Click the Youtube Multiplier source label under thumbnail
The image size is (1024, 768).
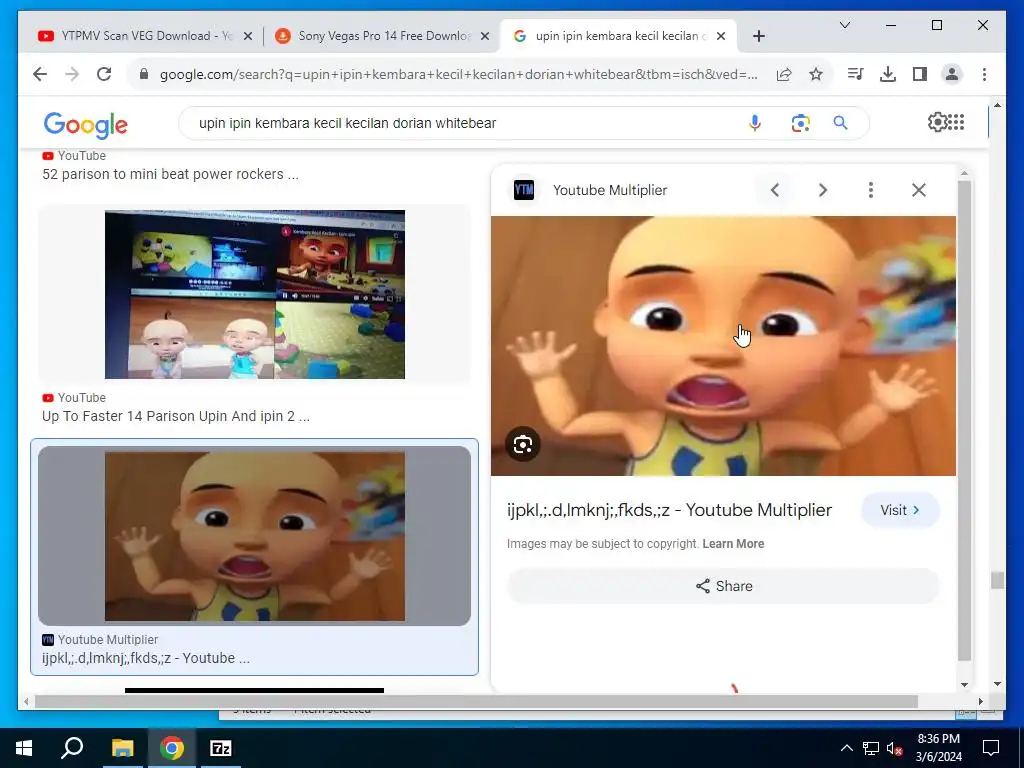pos(108,640)
